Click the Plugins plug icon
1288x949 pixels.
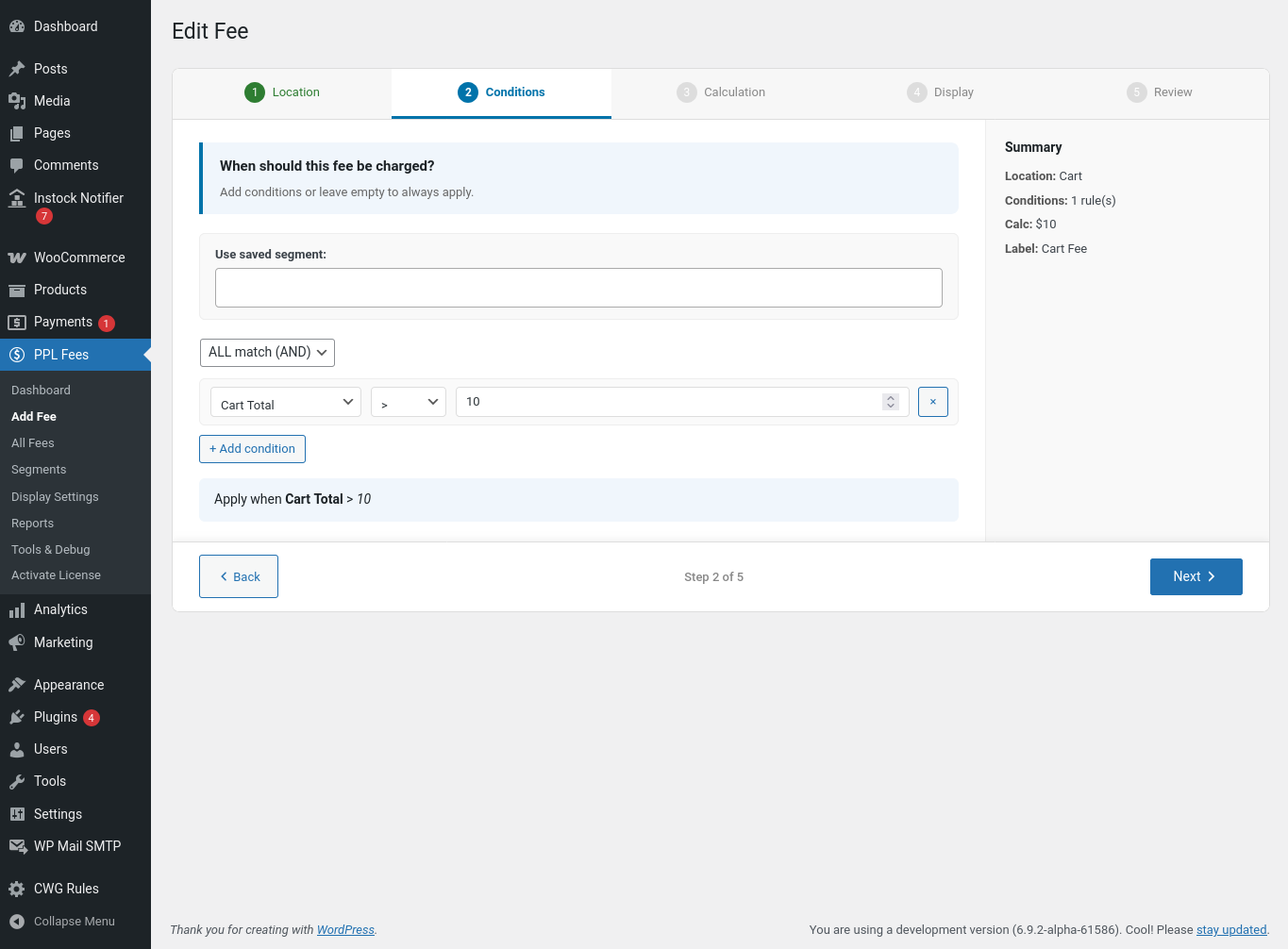pyautogui.click(x=17, y=717)
